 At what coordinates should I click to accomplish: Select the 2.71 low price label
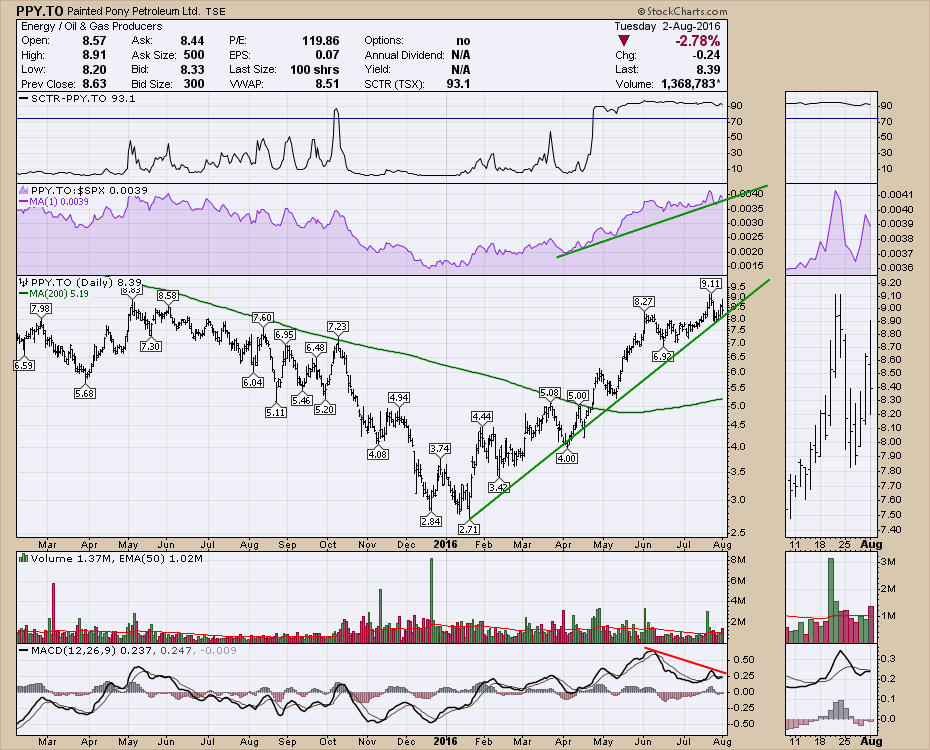tap(466, 527)
